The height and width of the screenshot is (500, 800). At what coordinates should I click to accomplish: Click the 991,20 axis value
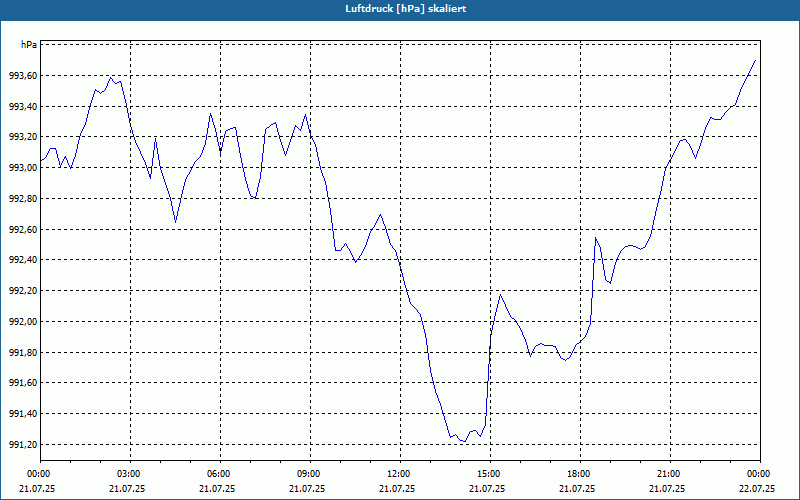(x=23, y=444)
